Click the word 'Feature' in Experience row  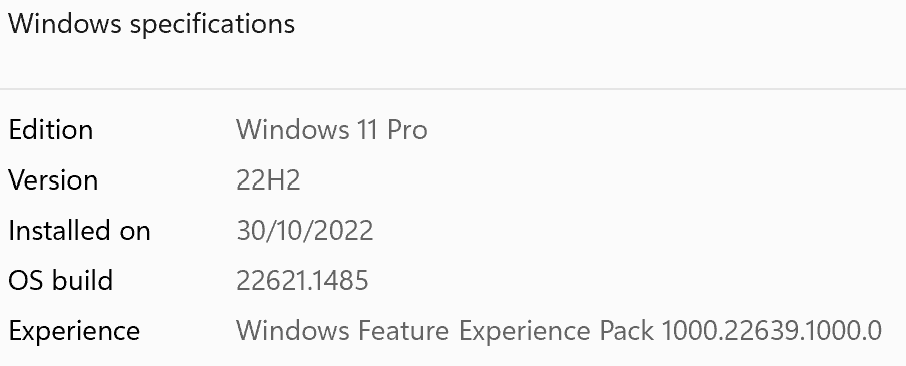point(403,331)
